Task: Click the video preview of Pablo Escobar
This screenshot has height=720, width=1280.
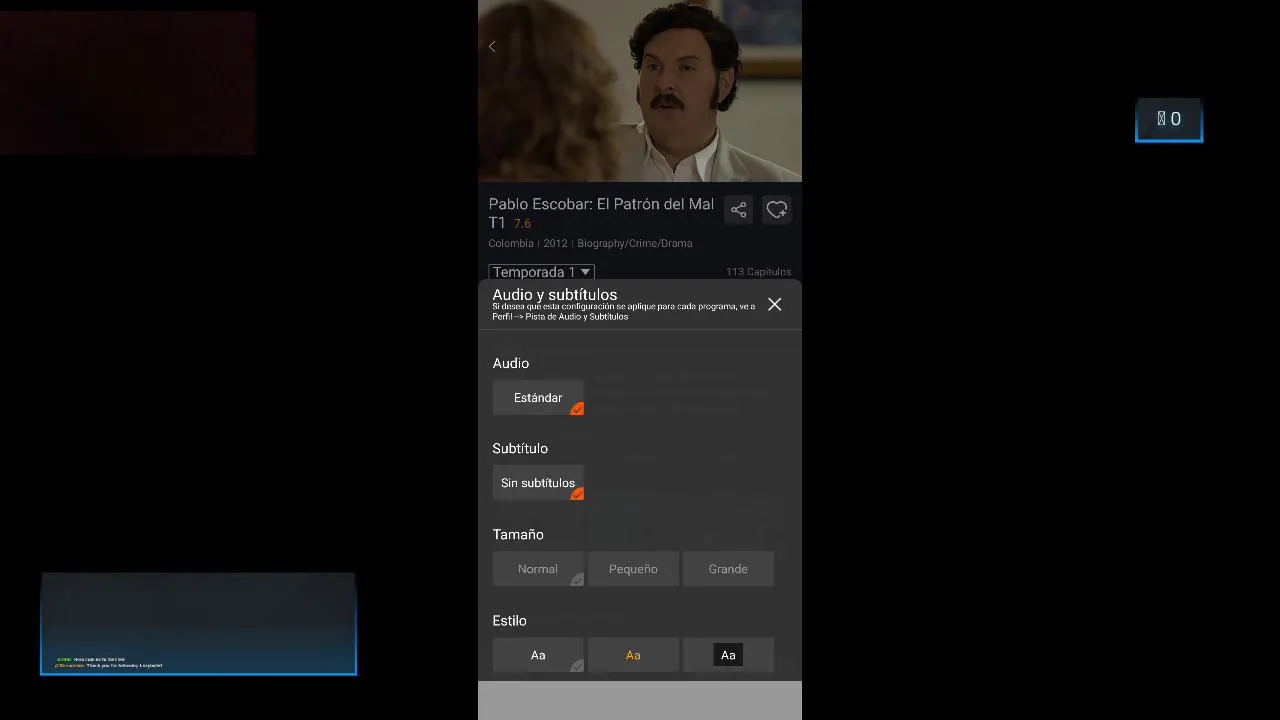Action: (x=640, y=91)
